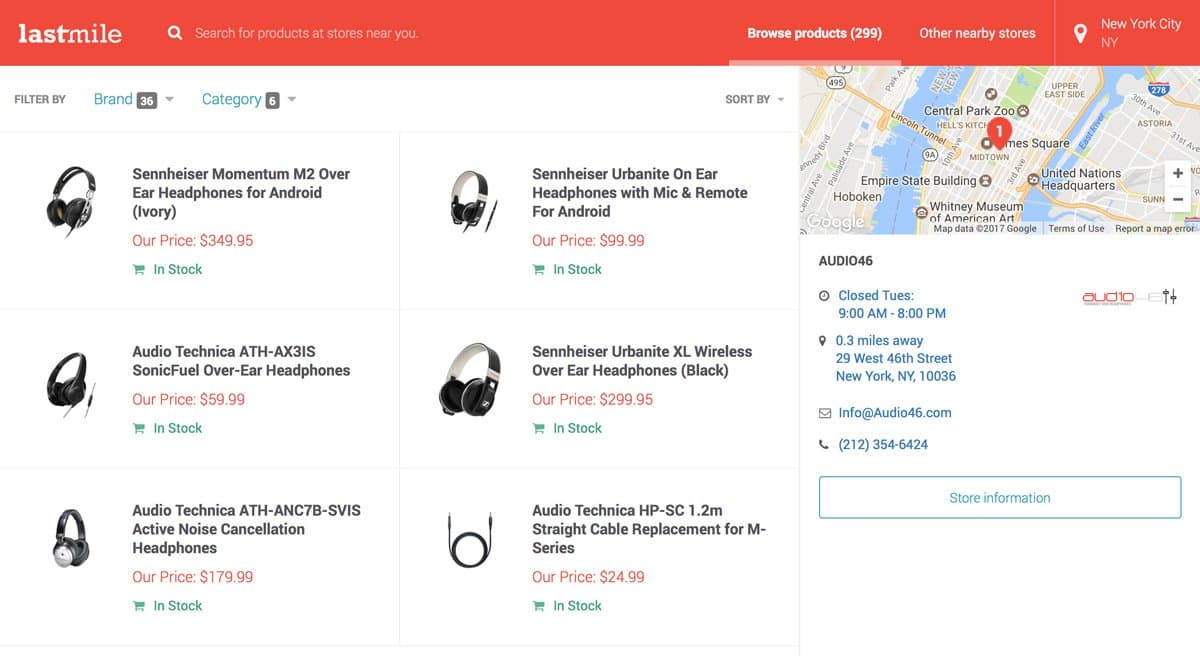Click the Category count badge 6

(x=272, y=100)
